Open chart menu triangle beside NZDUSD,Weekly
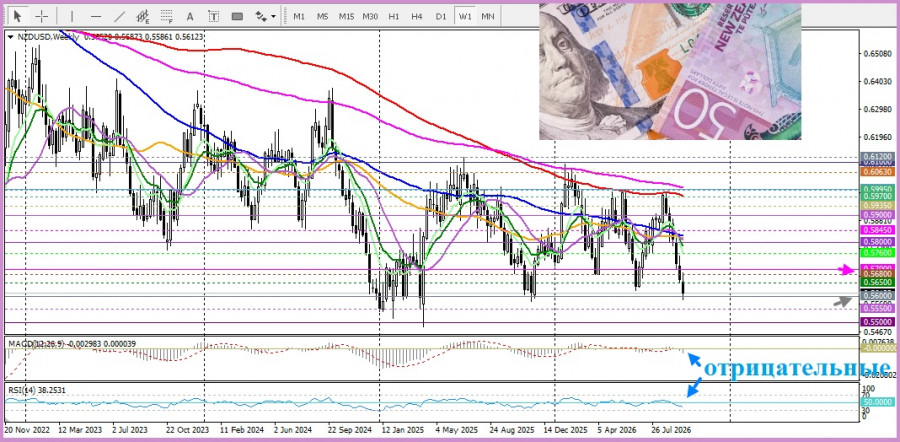Viewport: 900px width, 442px height. click(11, 36)
